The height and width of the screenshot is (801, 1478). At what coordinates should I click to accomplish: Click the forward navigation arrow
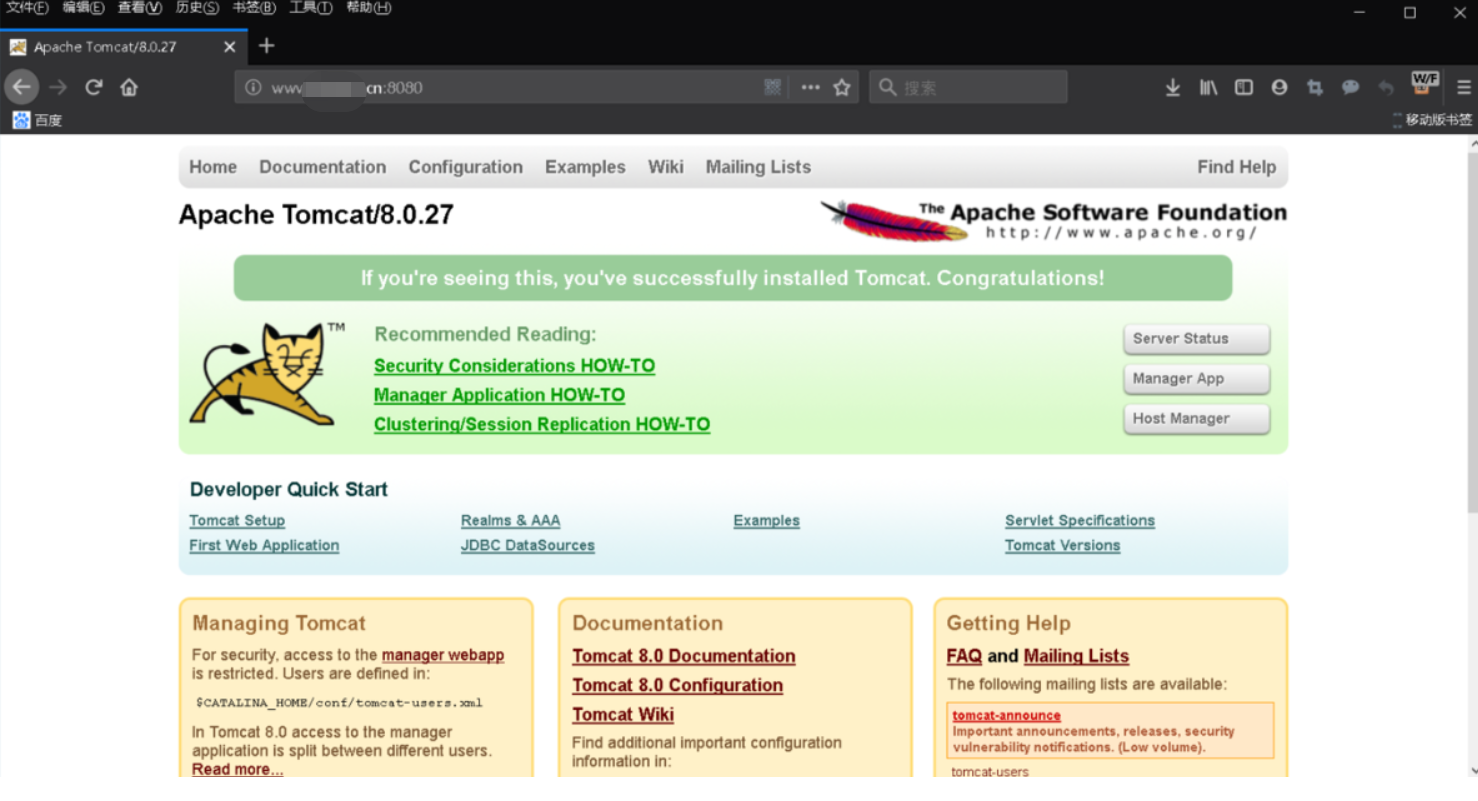(x=58, y=87)
